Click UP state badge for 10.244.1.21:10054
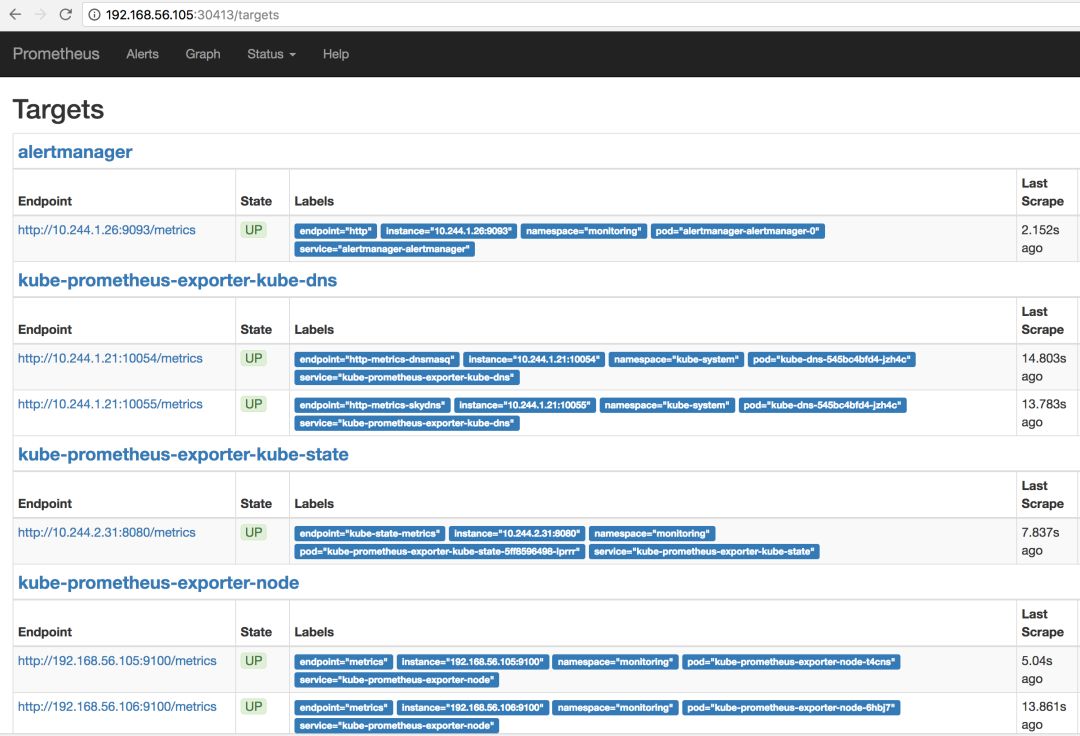Screen dimensions: 1080x736 point(253,358)
